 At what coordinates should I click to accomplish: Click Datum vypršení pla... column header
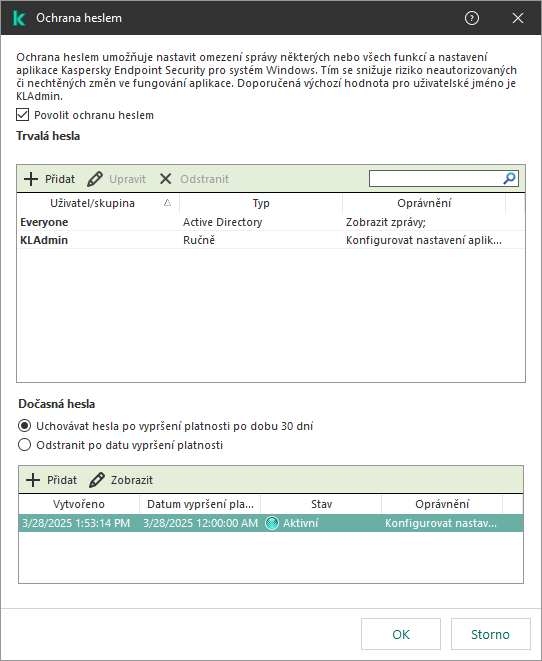(x=200, y=504)
